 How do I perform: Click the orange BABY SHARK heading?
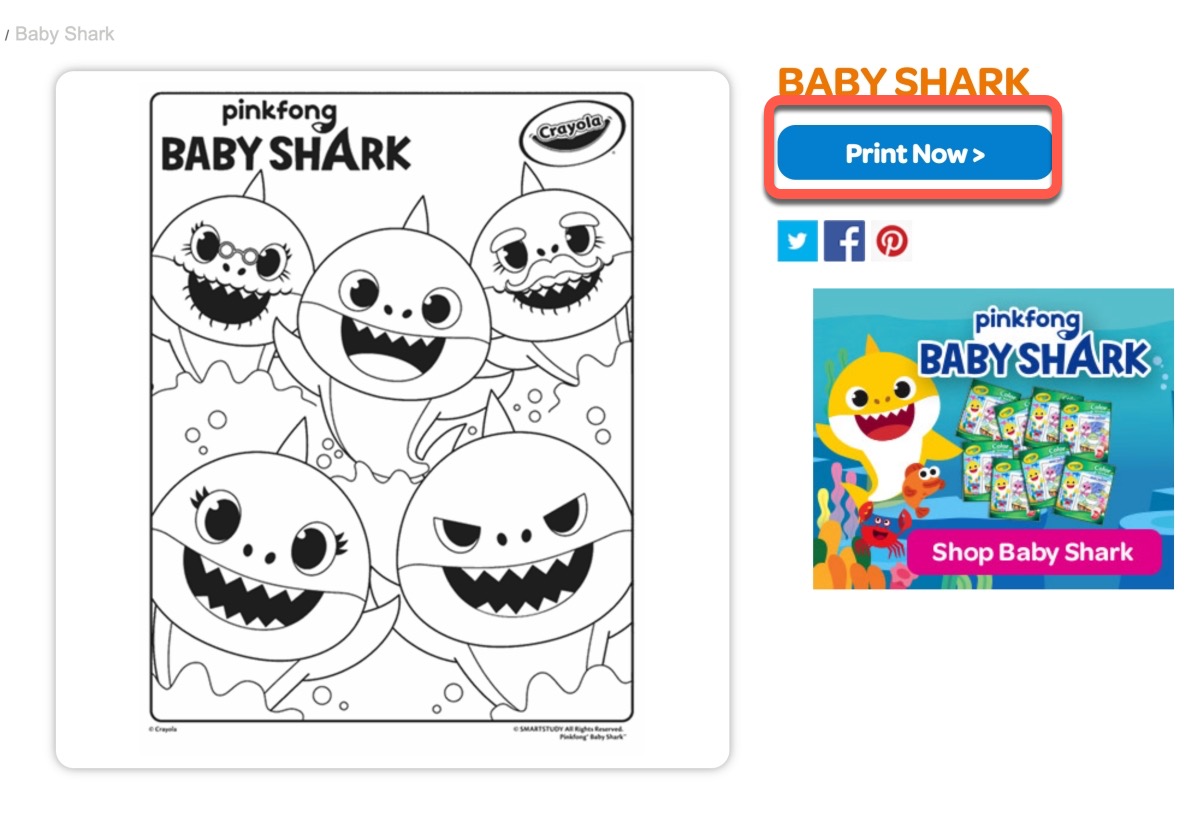pyautogui.click(x=904, y=83)
